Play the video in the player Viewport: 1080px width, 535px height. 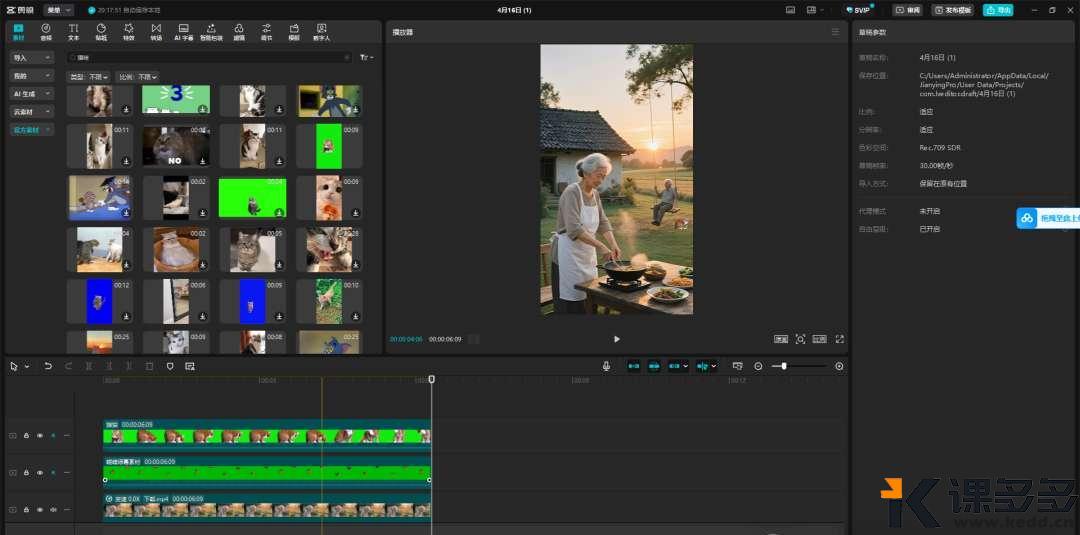tap(616, 339)
